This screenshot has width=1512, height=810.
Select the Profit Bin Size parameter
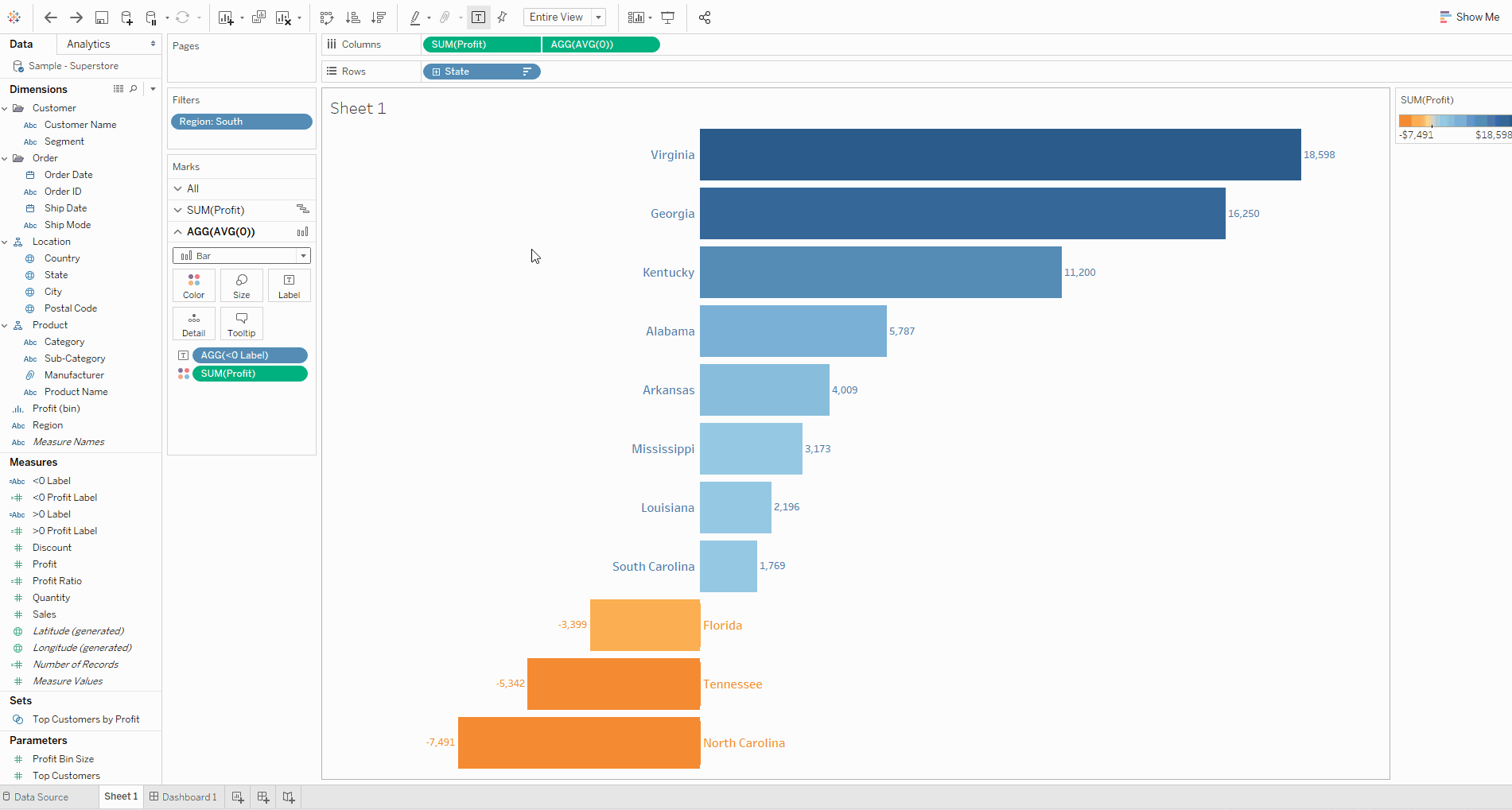63,759
